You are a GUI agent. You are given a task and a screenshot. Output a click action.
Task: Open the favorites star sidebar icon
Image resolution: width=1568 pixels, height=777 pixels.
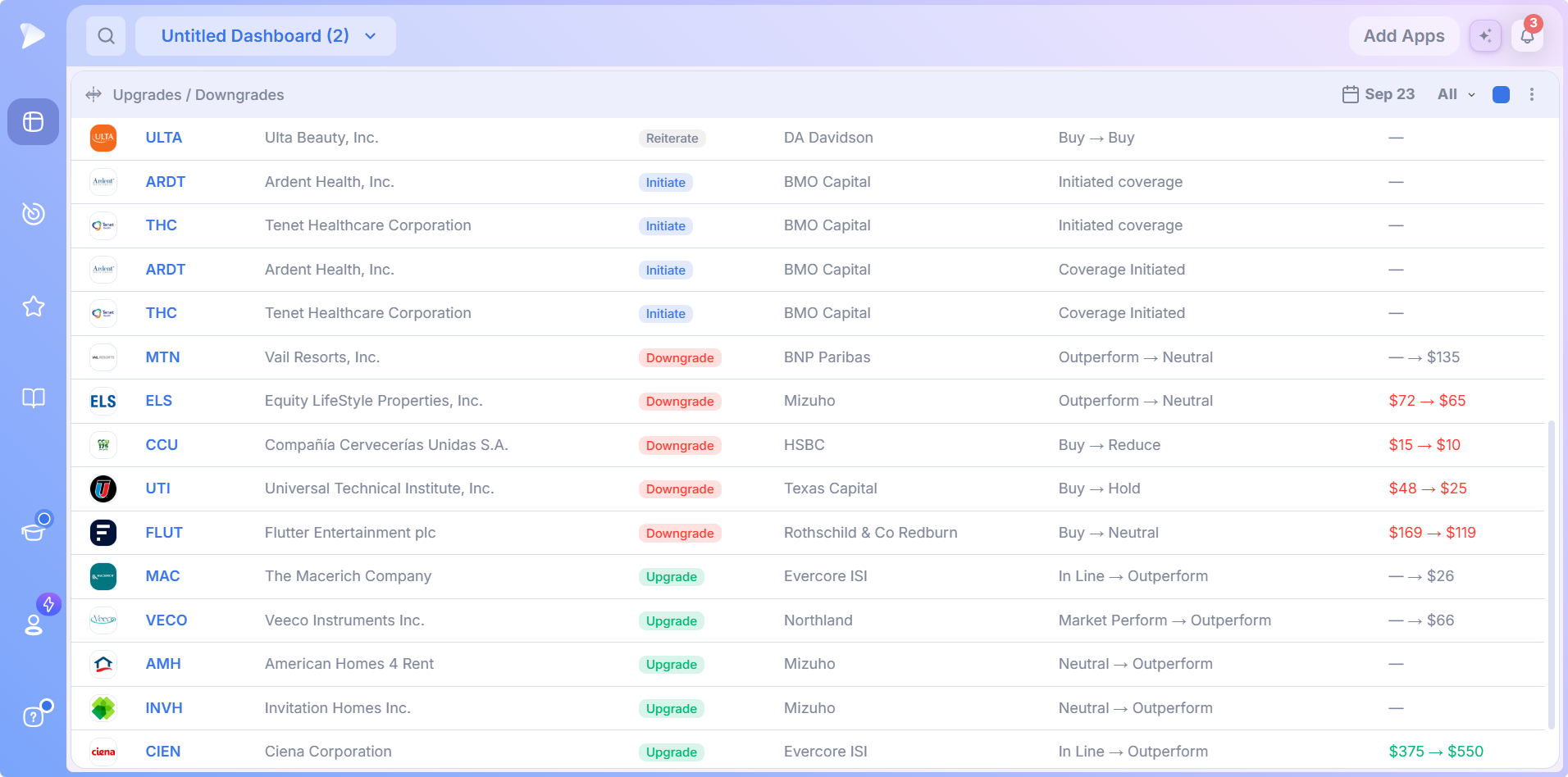(33, 307)
